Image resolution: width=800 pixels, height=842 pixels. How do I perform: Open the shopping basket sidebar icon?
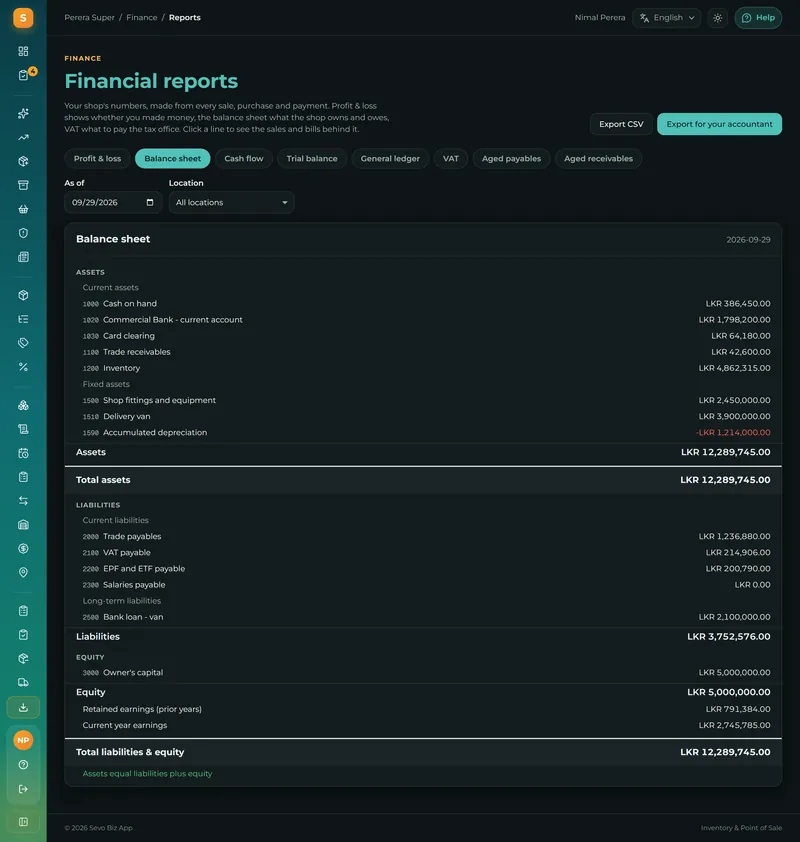click(x=23, y=209)
